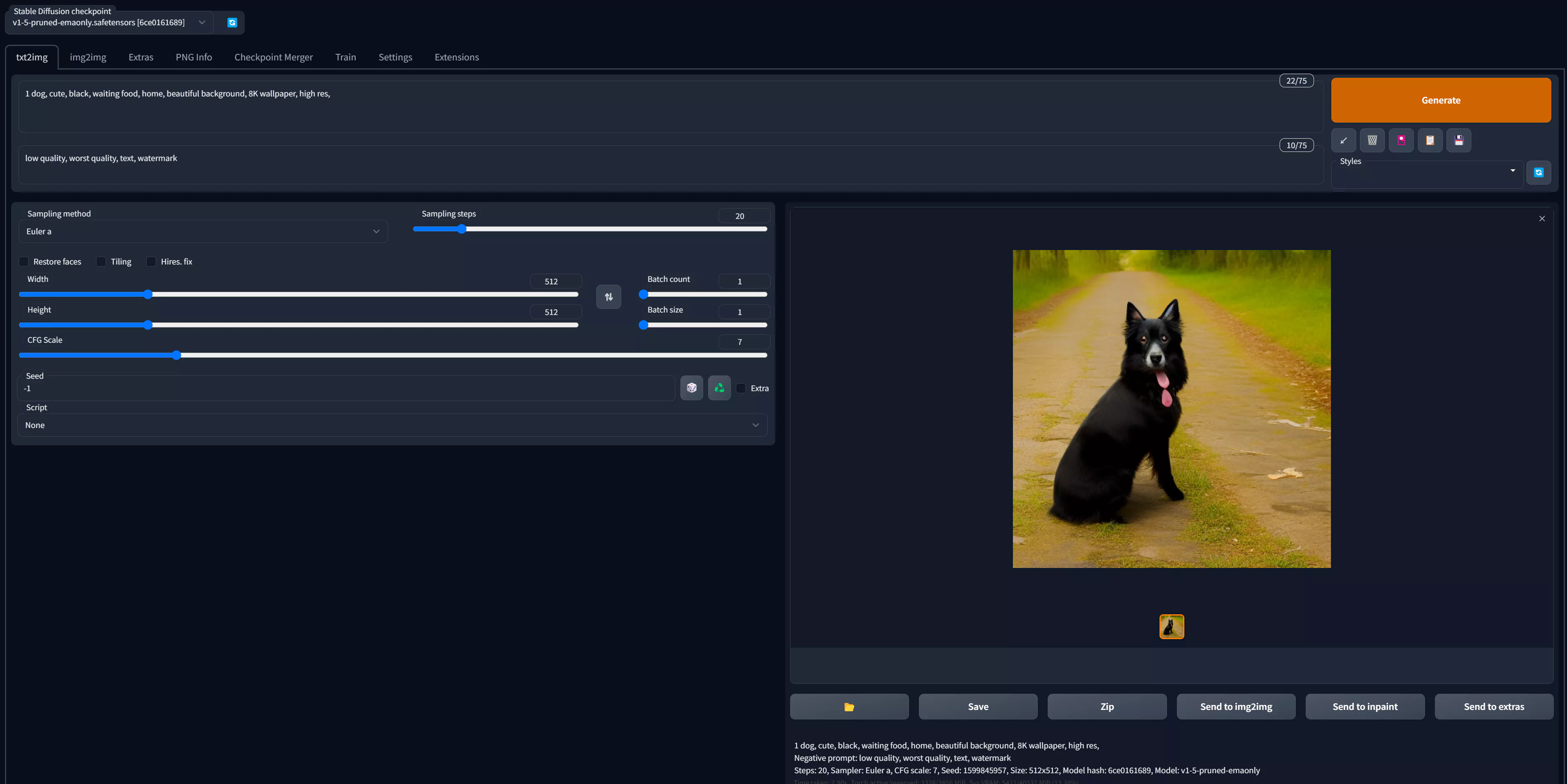Viewport: 1567px width, 784px height.
Task: Click the arrow icon to read generation parameters
Action: point(1343,140)
